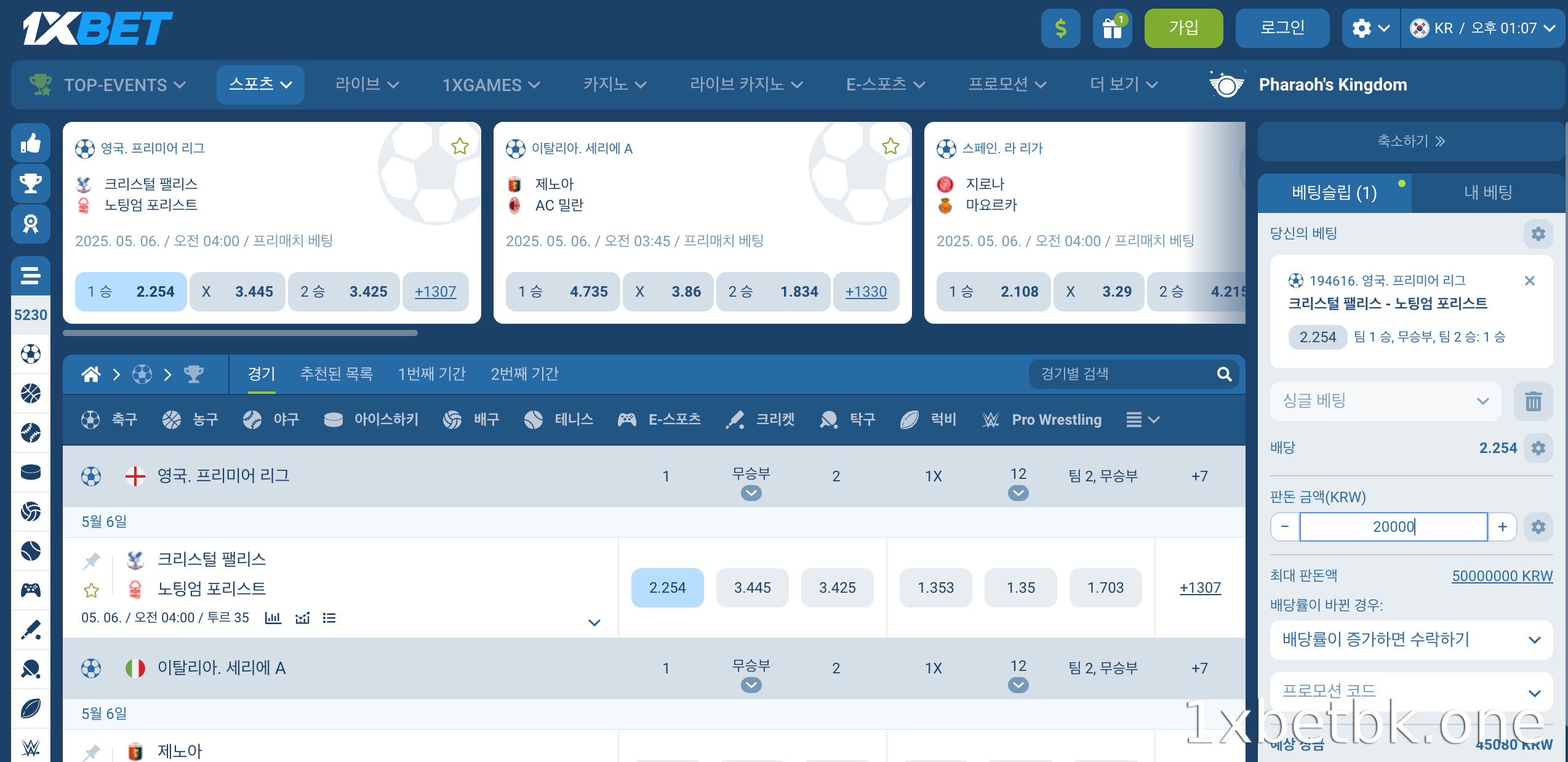Image resolution: width=1568 pixels, height=762 pixels.
Task: Click the search magnifier icon
Action: [1224, 374]
